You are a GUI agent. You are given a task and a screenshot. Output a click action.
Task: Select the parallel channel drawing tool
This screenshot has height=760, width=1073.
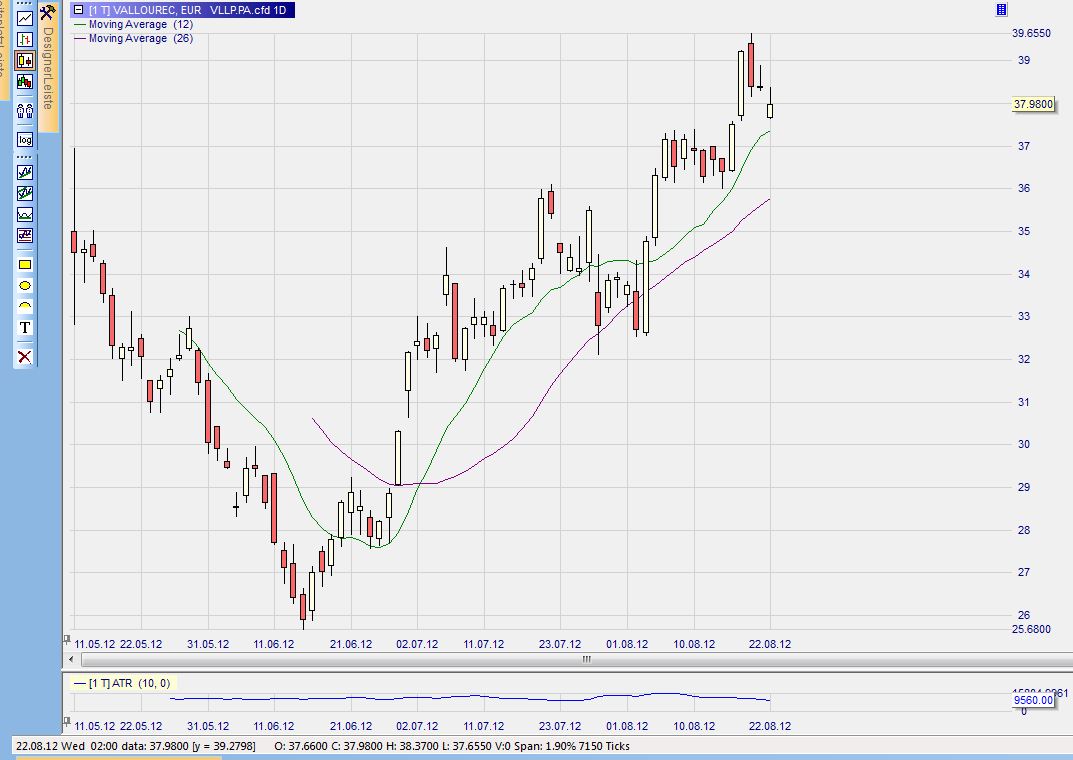pos(25,193)
